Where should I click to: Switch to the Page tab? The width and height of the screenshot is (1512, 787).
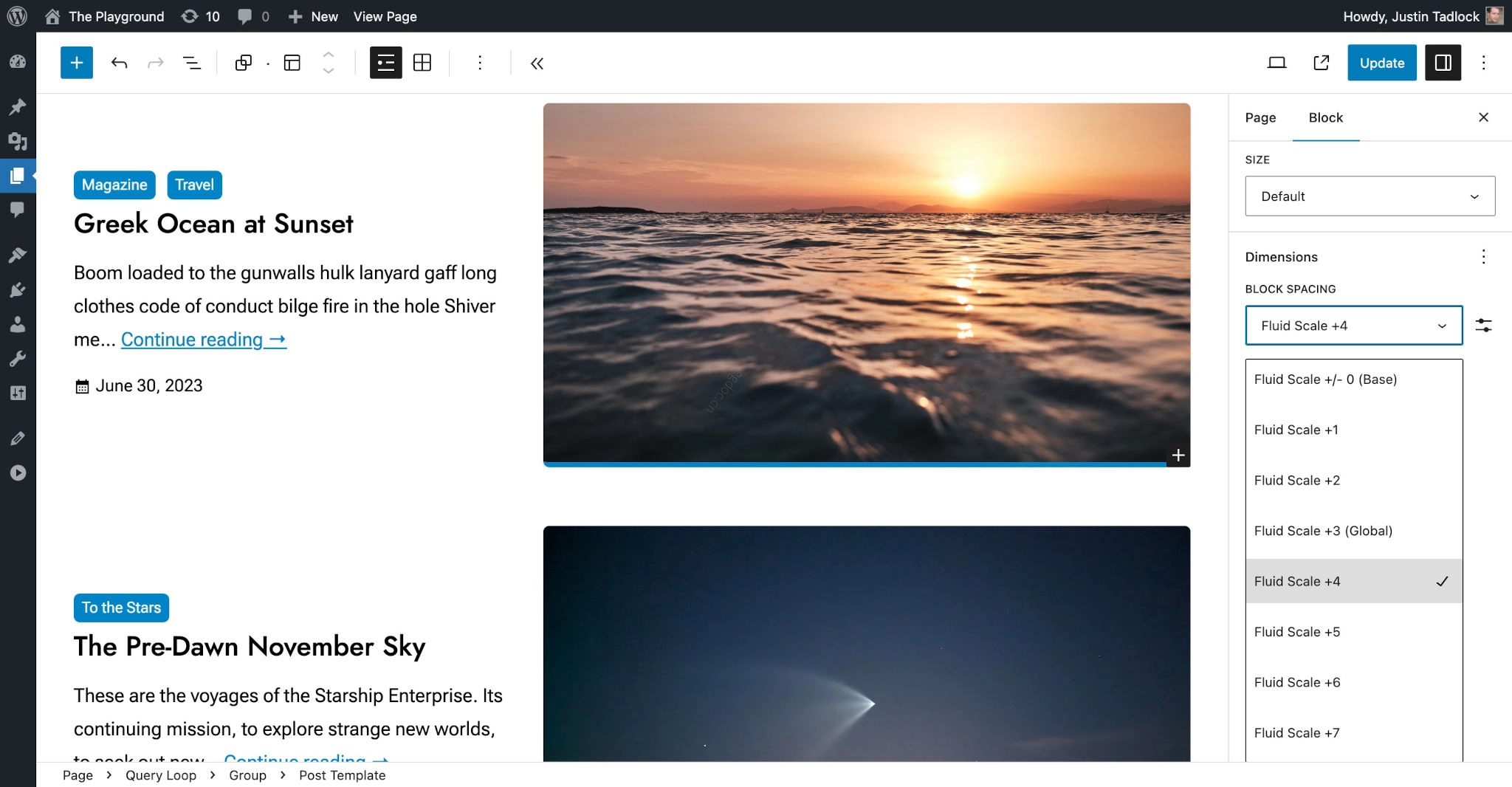(1260, 117)
